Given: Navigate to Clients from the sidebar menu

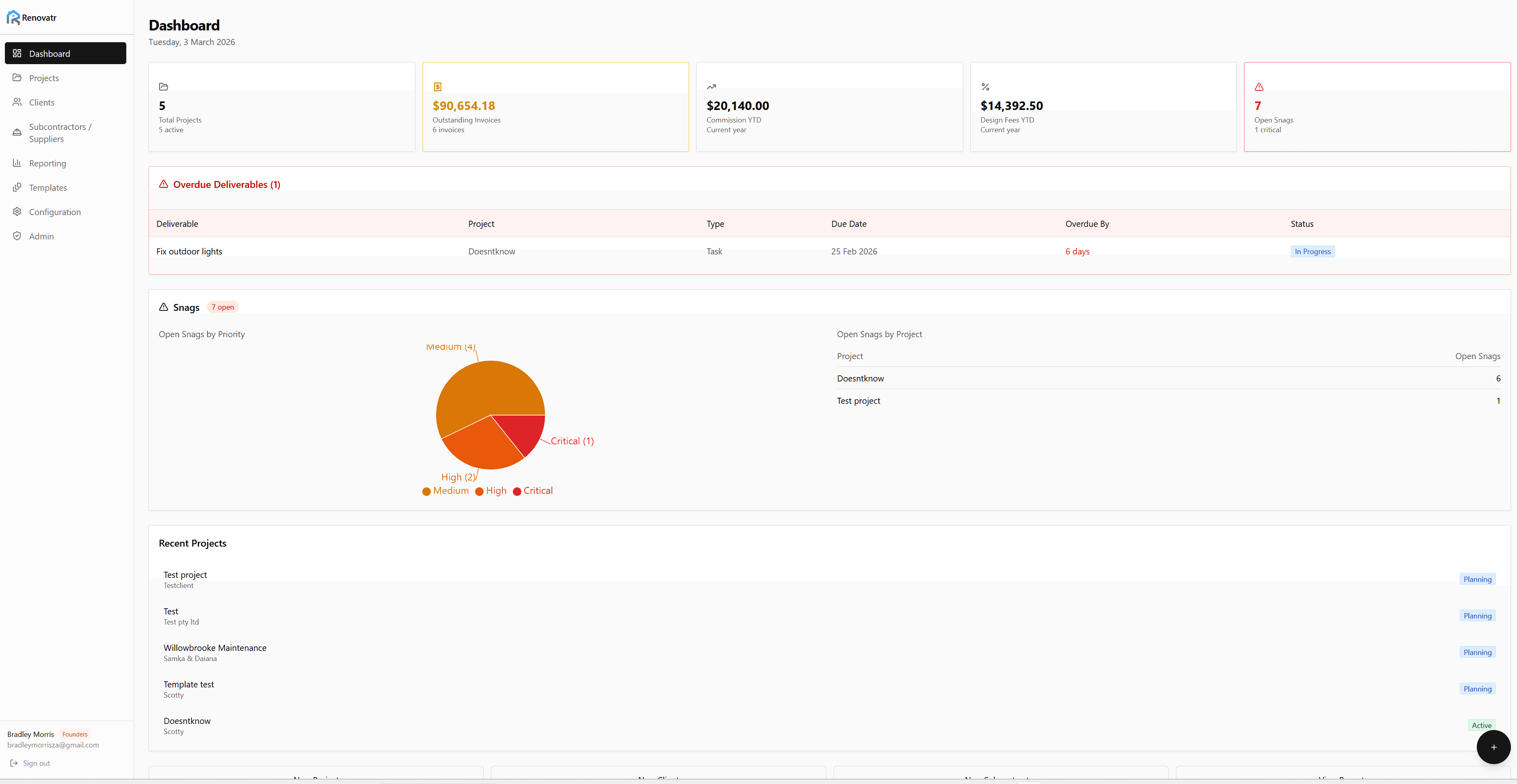Looking at the screenshot, I should point(41,102).
